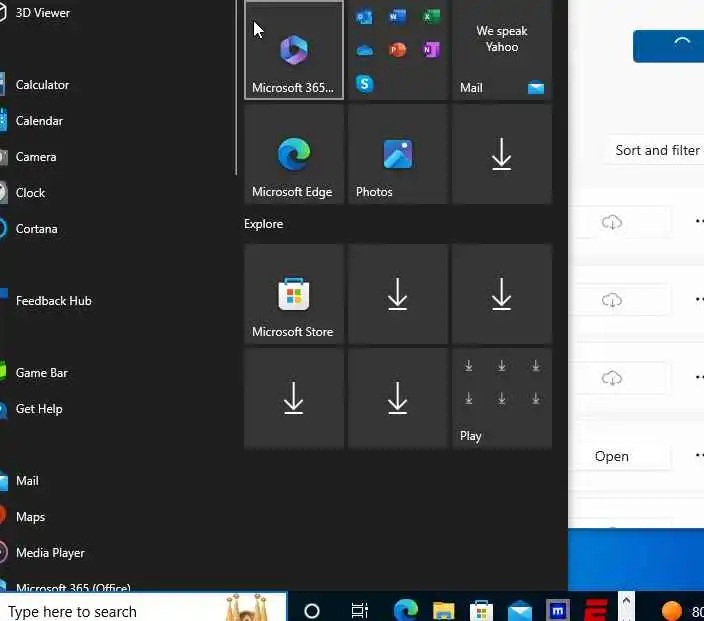Image resolution: width=704 pixels, height=621 pixels.
Task: Open the Photos tile
Action: pyautogui.click(x=398, y=154)
